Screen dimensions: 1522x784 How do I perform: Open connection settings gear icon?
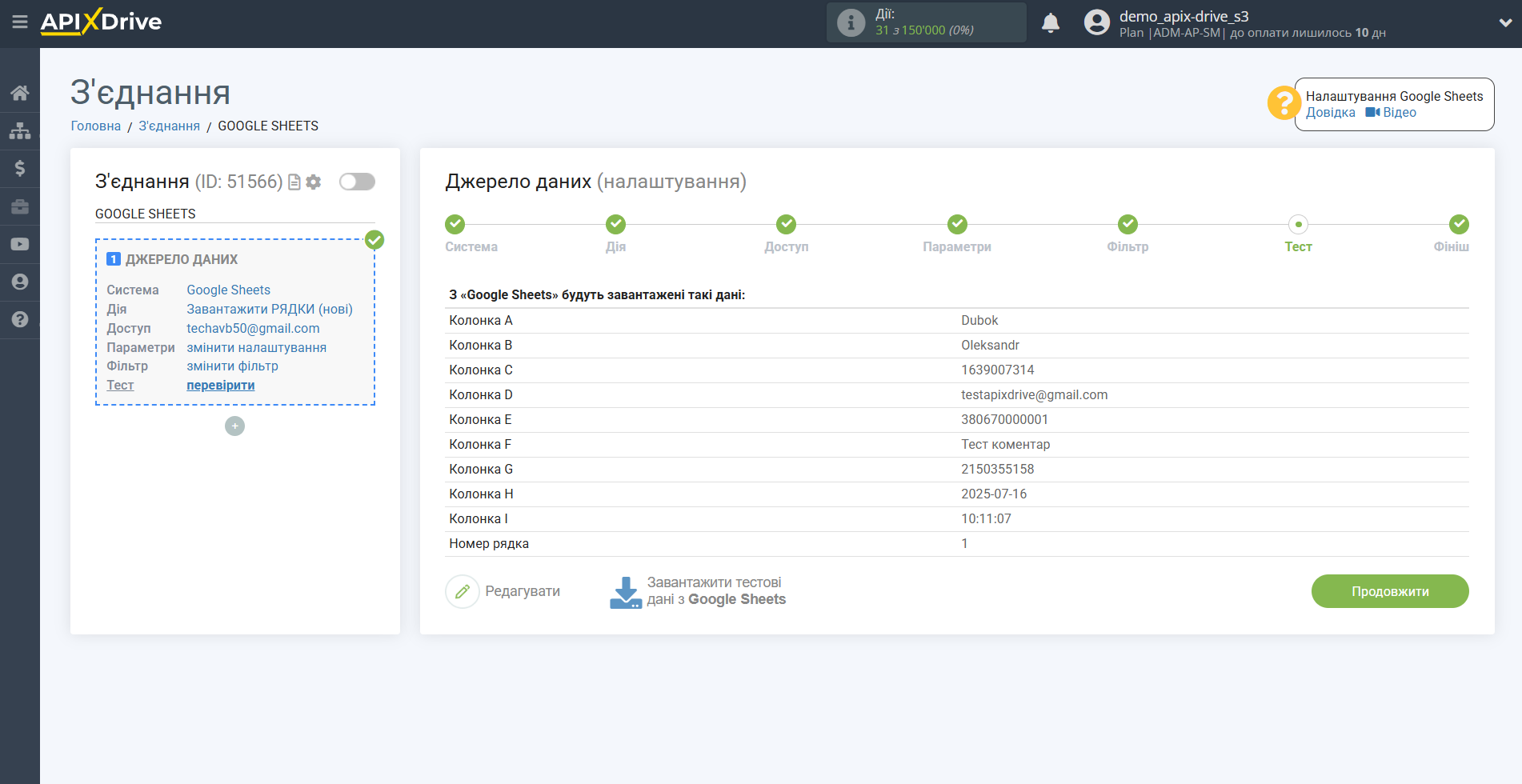(314, 182)
